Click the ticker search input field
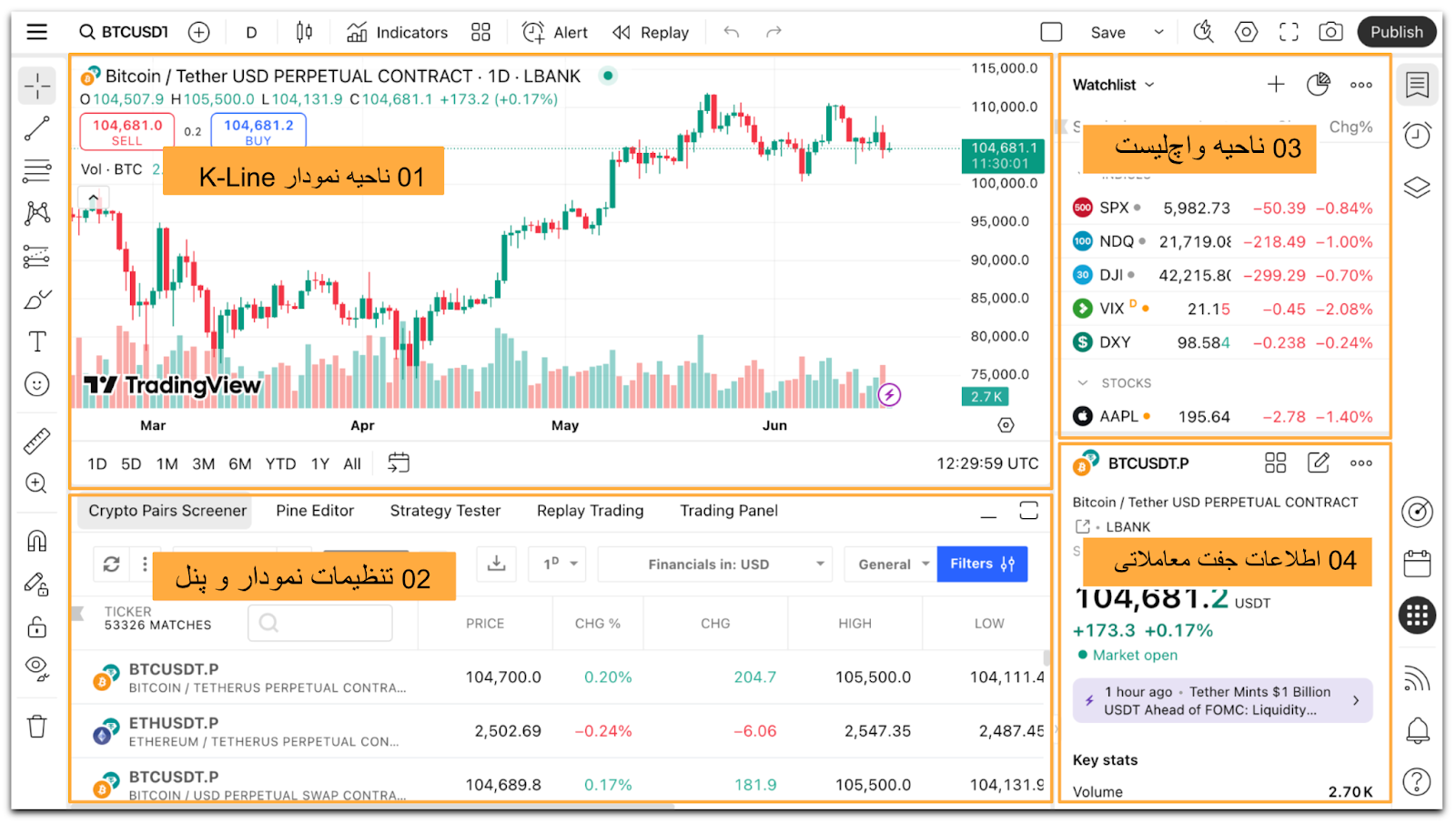Image resolution: width=1456 pixels, height=824 pixels. 320,624
